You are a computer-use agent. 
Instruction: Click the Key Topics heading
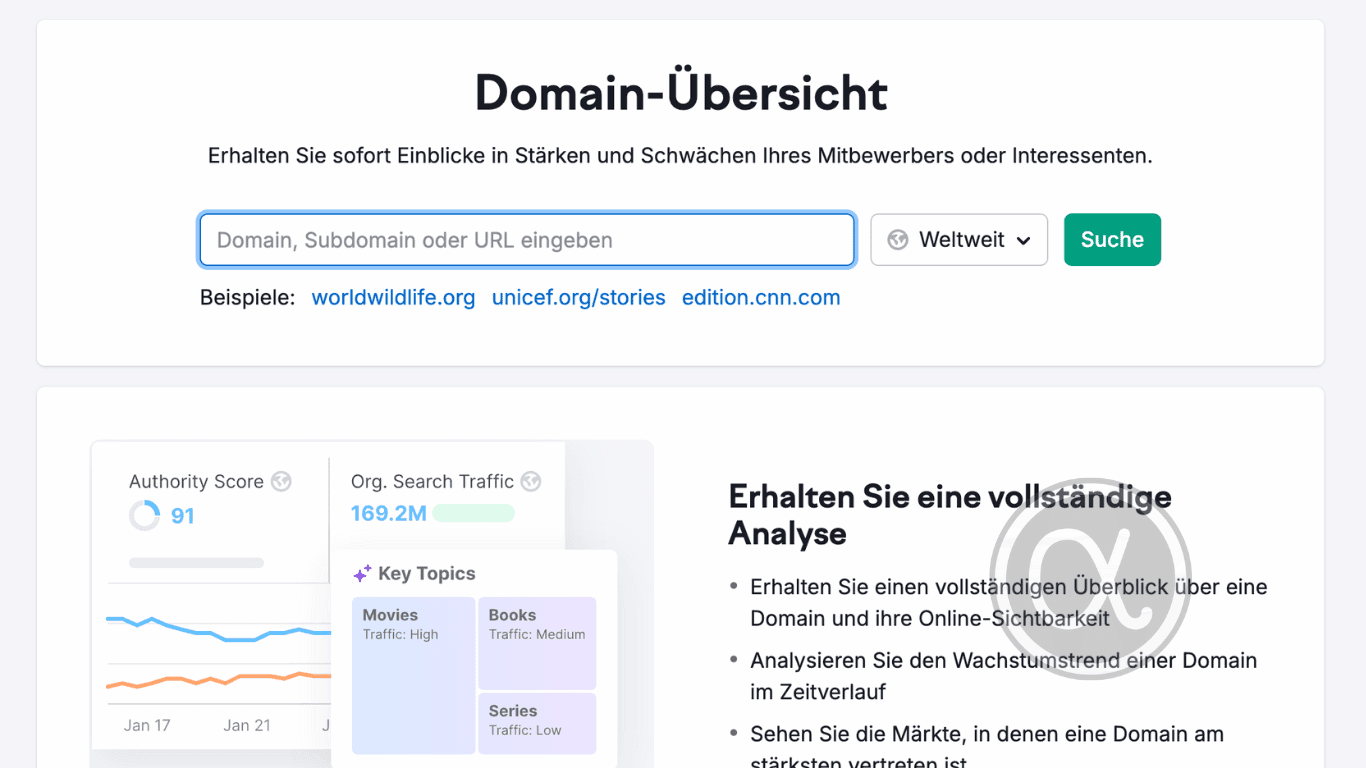tap(427, 574)
